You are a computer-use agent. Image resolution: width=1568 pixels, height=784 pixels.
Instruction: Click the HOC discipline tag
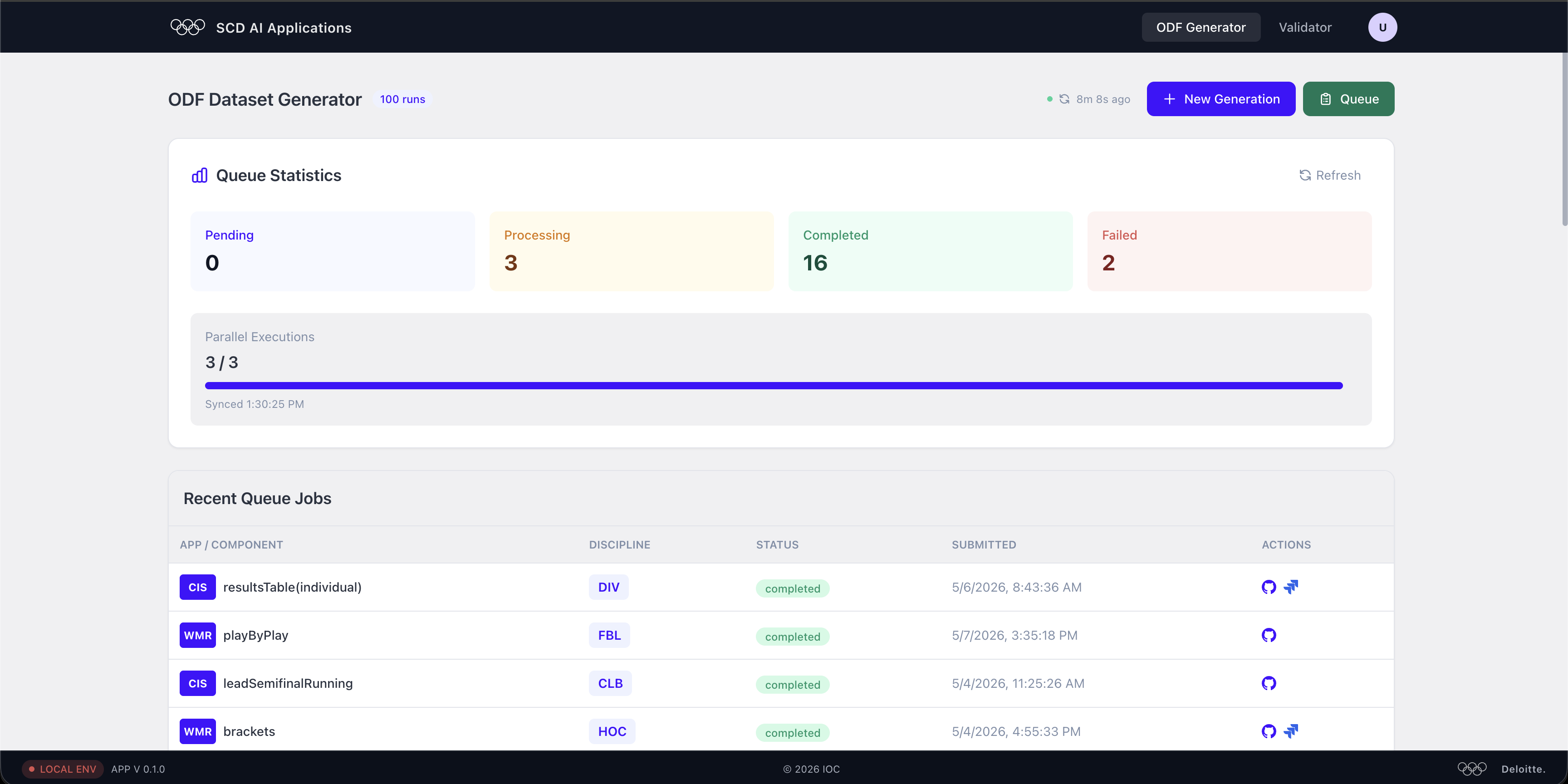(612, 732)
